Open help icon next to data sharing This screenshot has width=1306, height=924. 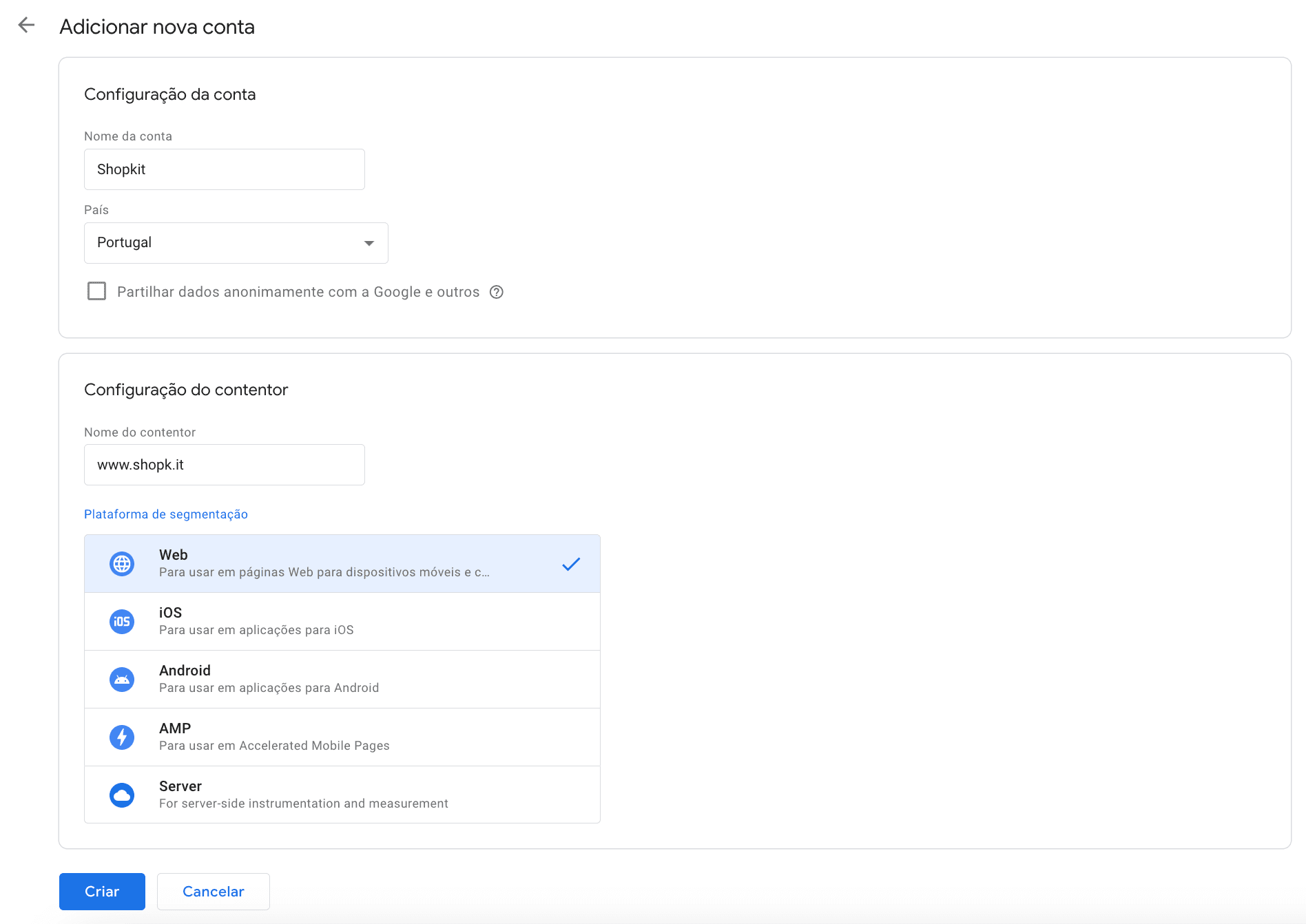(x=497, y=292)
